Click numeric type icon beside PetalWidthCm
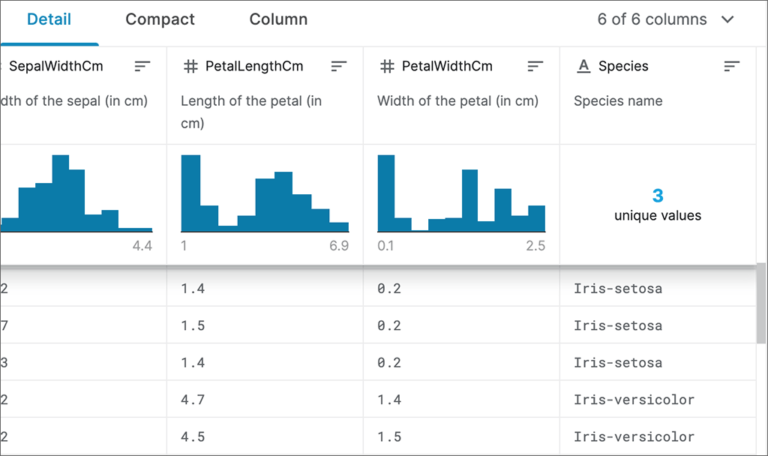Image resolution: width=768 pixels, height=456 pixels. tap(387, 66)
